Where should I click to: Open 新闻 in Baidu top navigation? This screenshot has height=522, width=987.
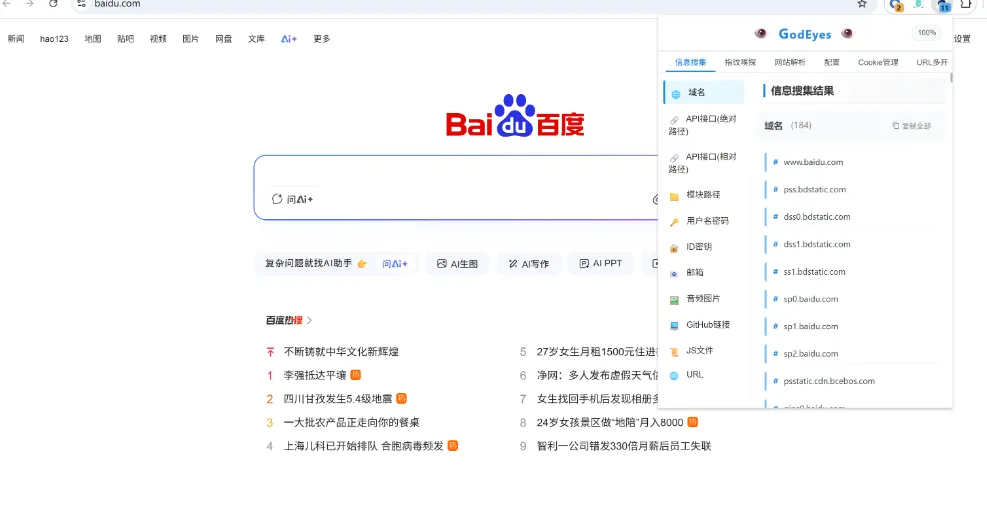pyautogui.click(x=16, y=39)
